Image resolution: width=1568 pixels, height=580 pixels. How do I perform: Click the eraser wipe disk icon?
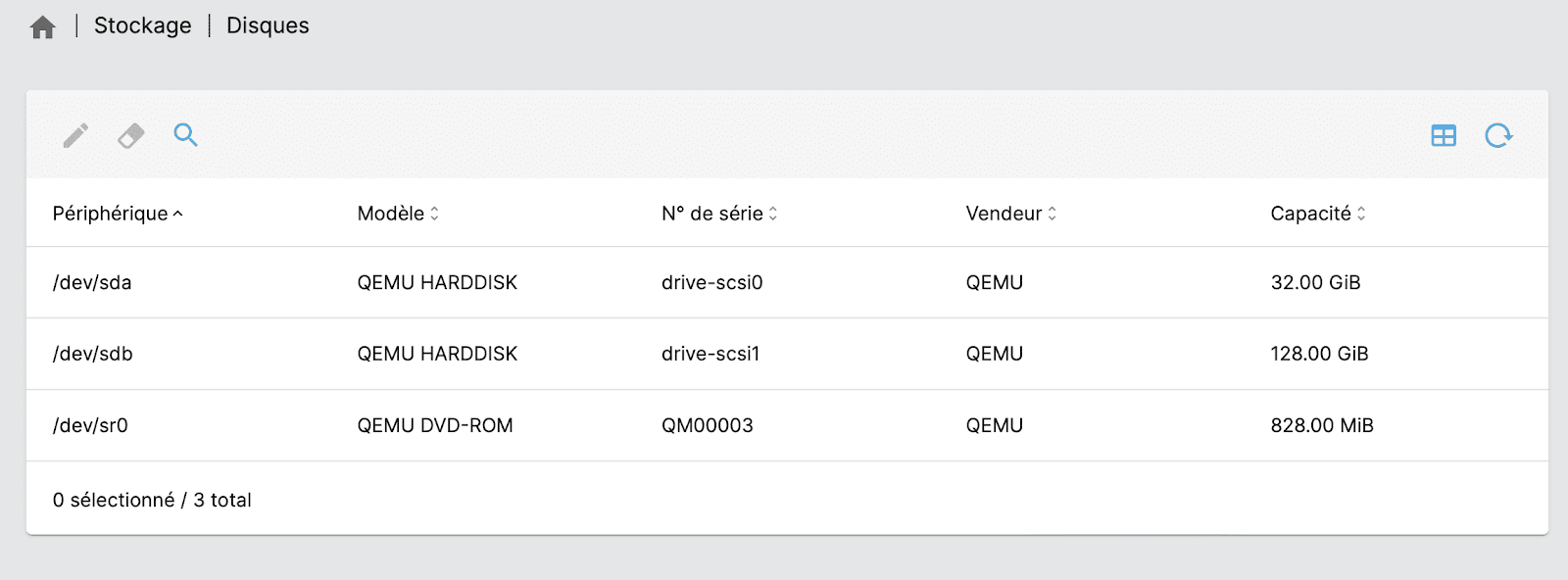[x=131, y=135]
